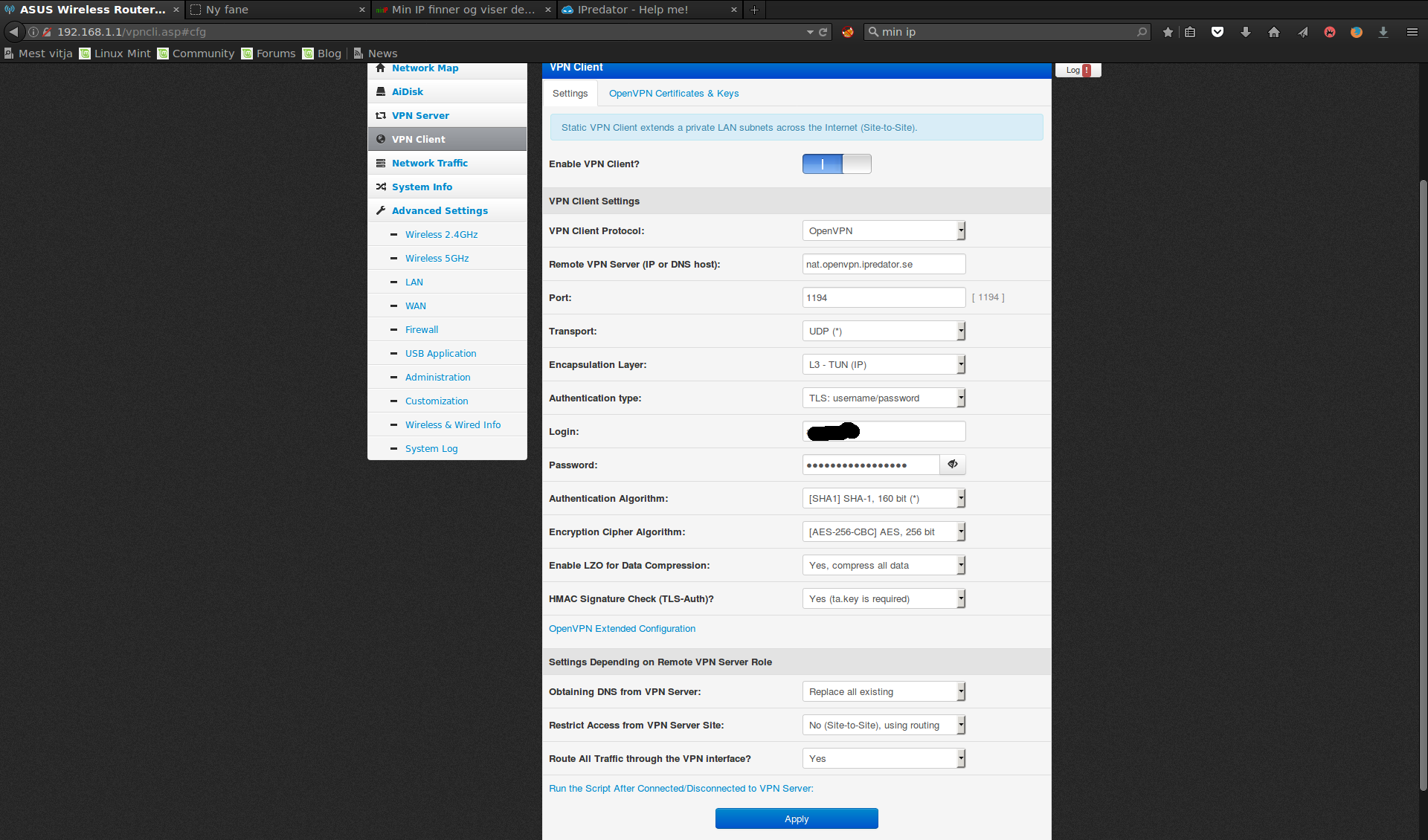Open Encapsulation Layer dropdown
The height and width of the screenshot is (840, 1428).
coord(884,364)
